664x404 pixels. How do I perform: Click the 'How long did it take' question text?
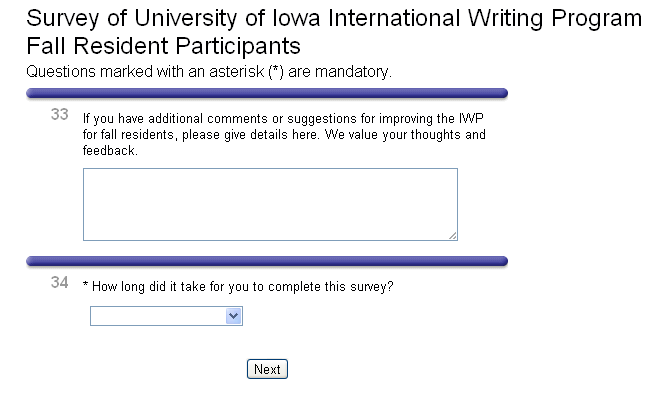242,286
